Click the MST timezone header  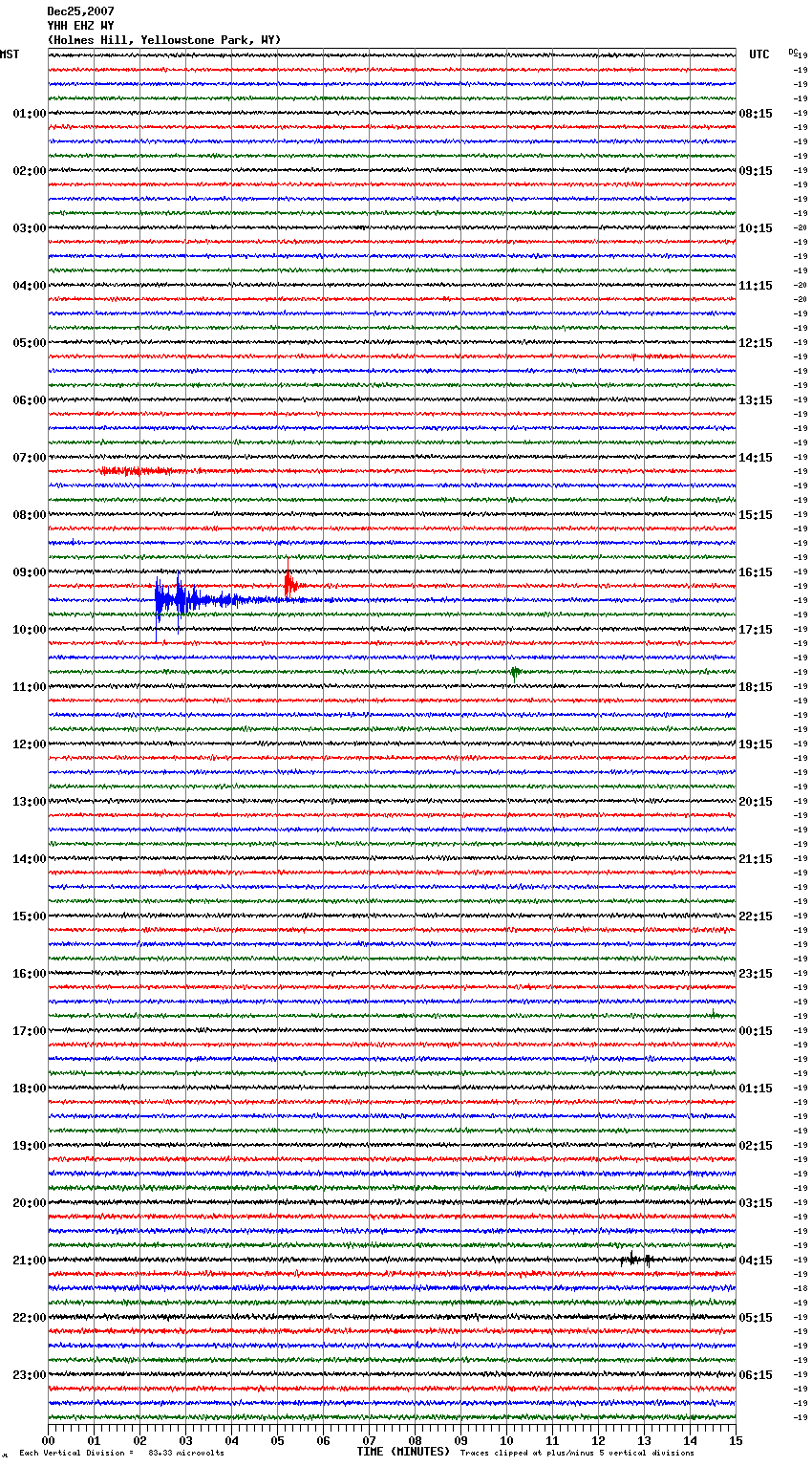point(10,54)
